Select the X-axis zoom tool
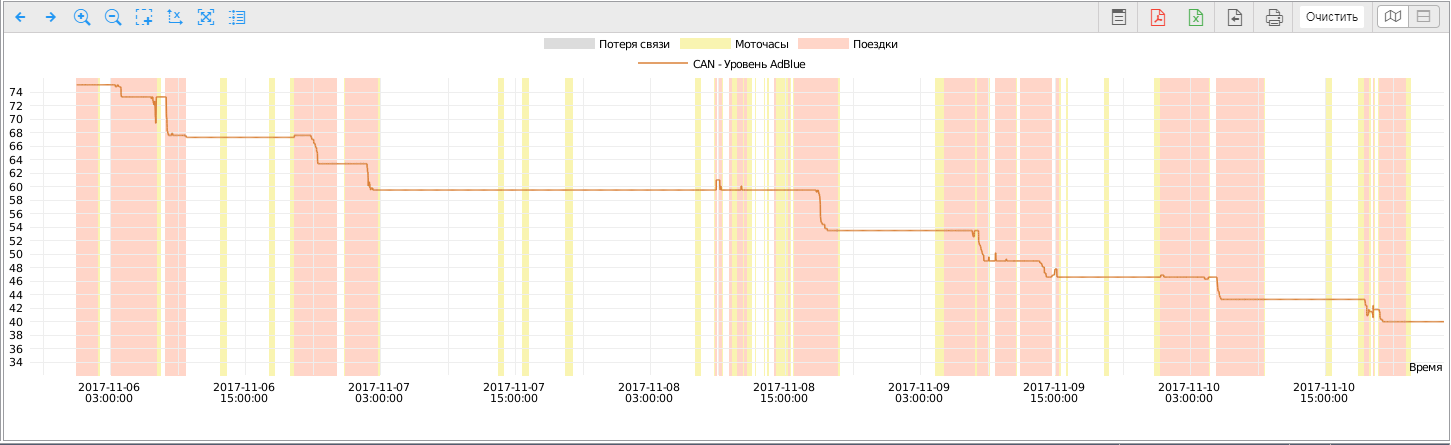The height and width of the screenshot is (445, 1451). (x=175, y=17)
